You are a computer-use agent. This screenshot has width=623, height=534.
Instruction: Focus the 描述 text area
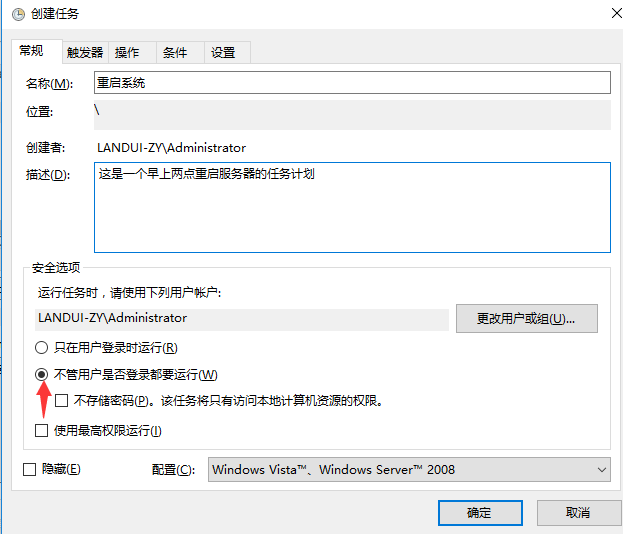click(x=351, y=208)
